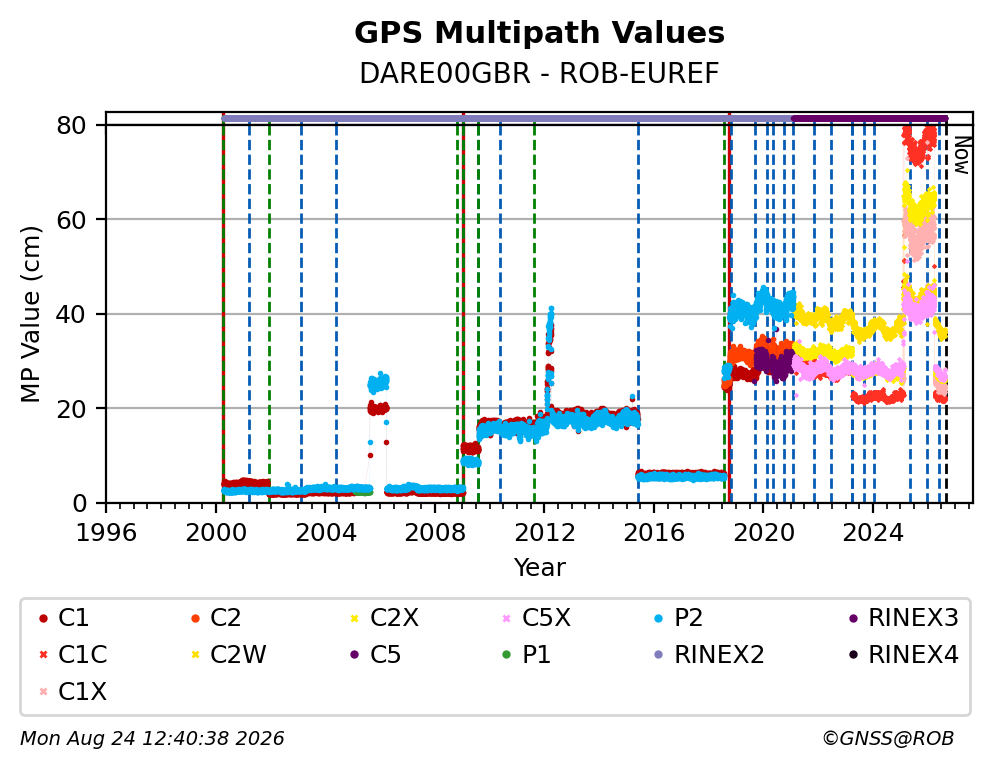This screenshot has width=992, height=769.
Task: Select the C2W yellow cross legend marker
Action: tap(195, 655)
